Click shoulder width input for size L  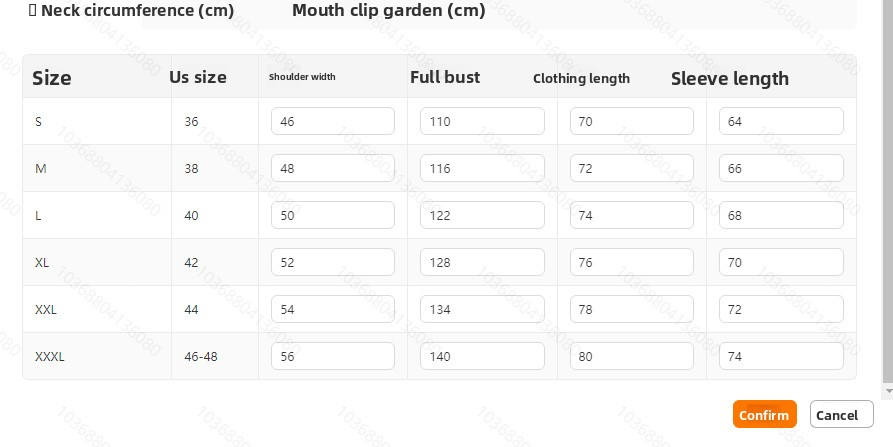[x=333, y=215]
